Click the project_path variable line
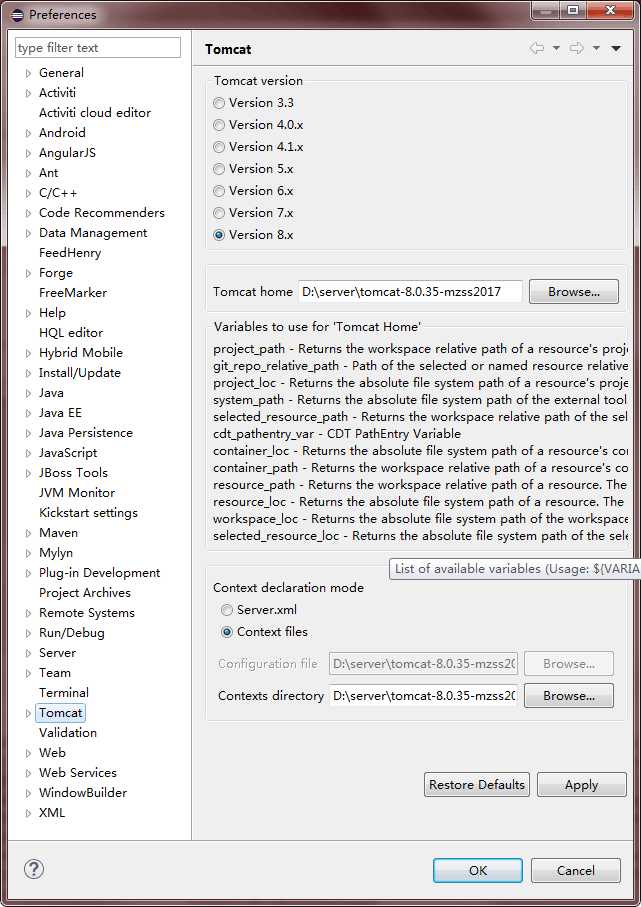This screenshot has width=641, height=907. [420, 349]
